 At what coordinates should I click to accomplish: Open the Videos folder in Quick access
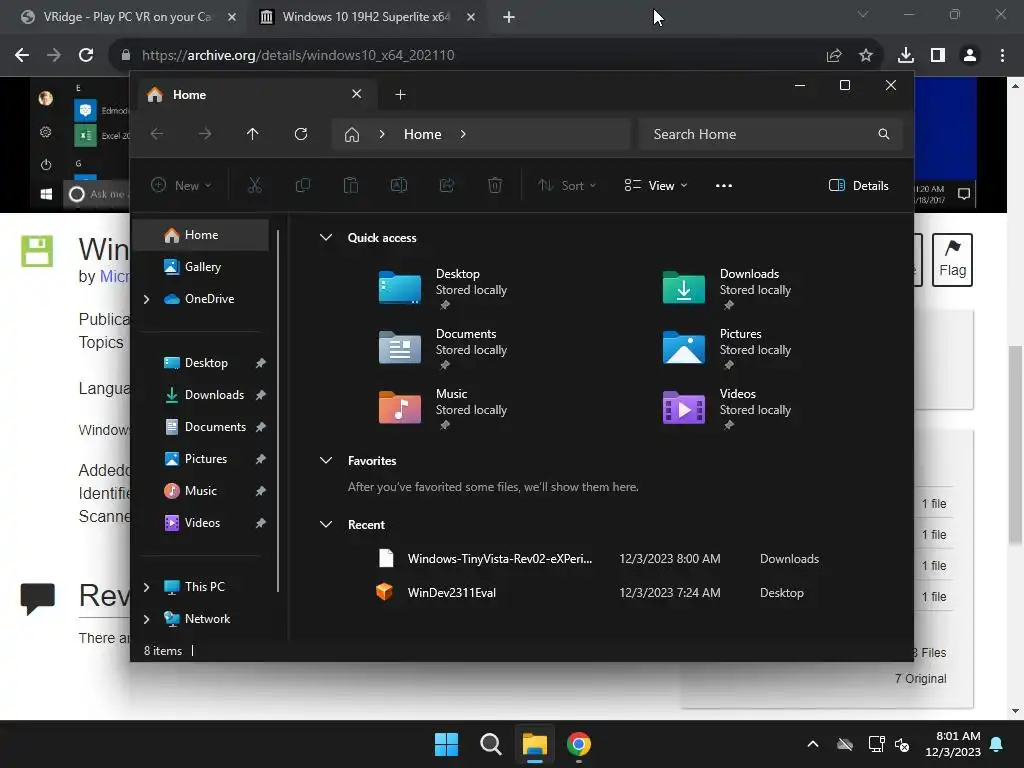727,408
